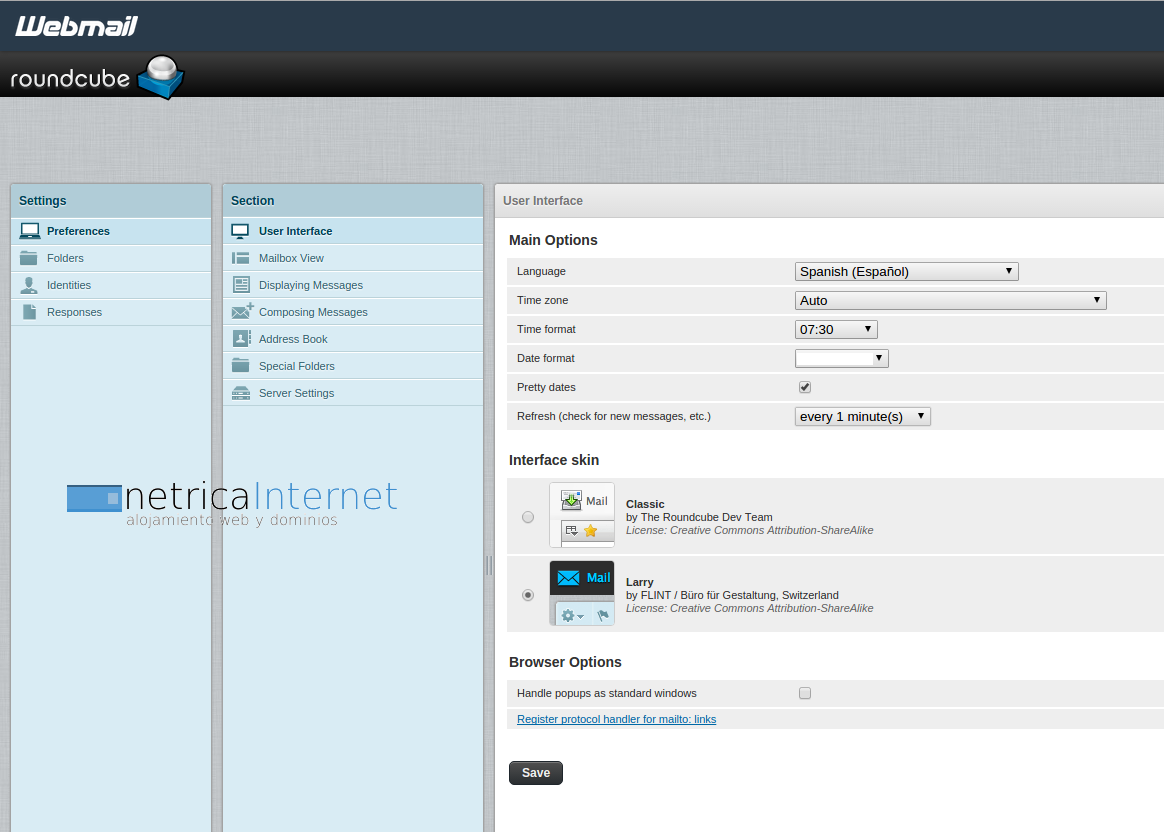Click the Preferences monitor icon
Viewport: 1164px width, 832px height.
point(30,231)
